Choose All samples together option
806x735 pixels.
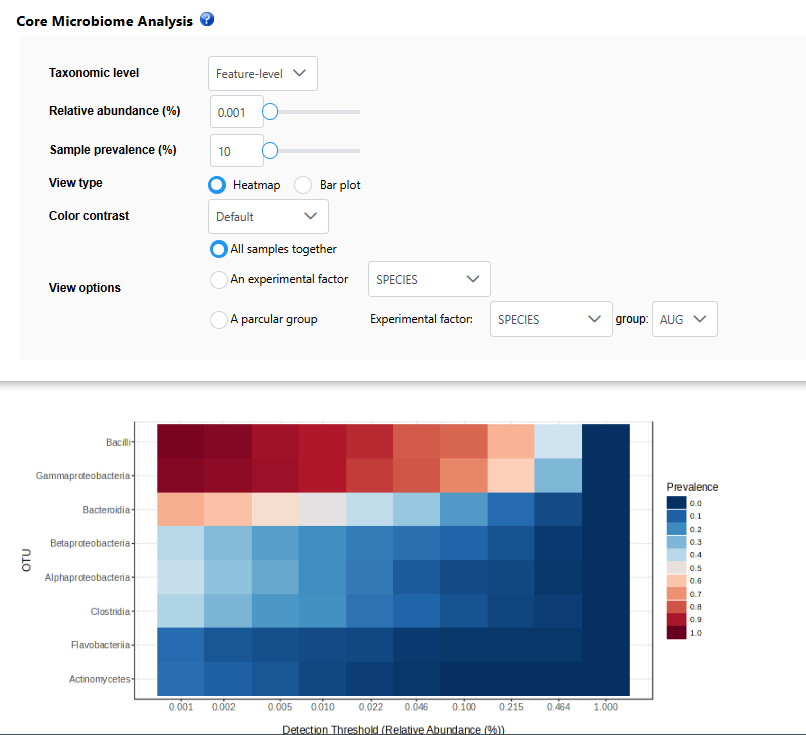pyautogui.click(x=219, y=249)
